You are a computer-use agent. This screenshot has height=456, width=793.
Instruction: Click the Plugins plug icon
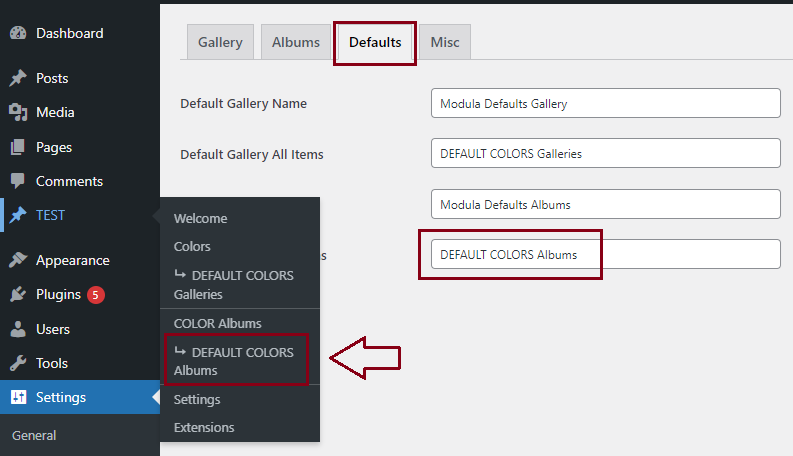(x=18, y=294)
